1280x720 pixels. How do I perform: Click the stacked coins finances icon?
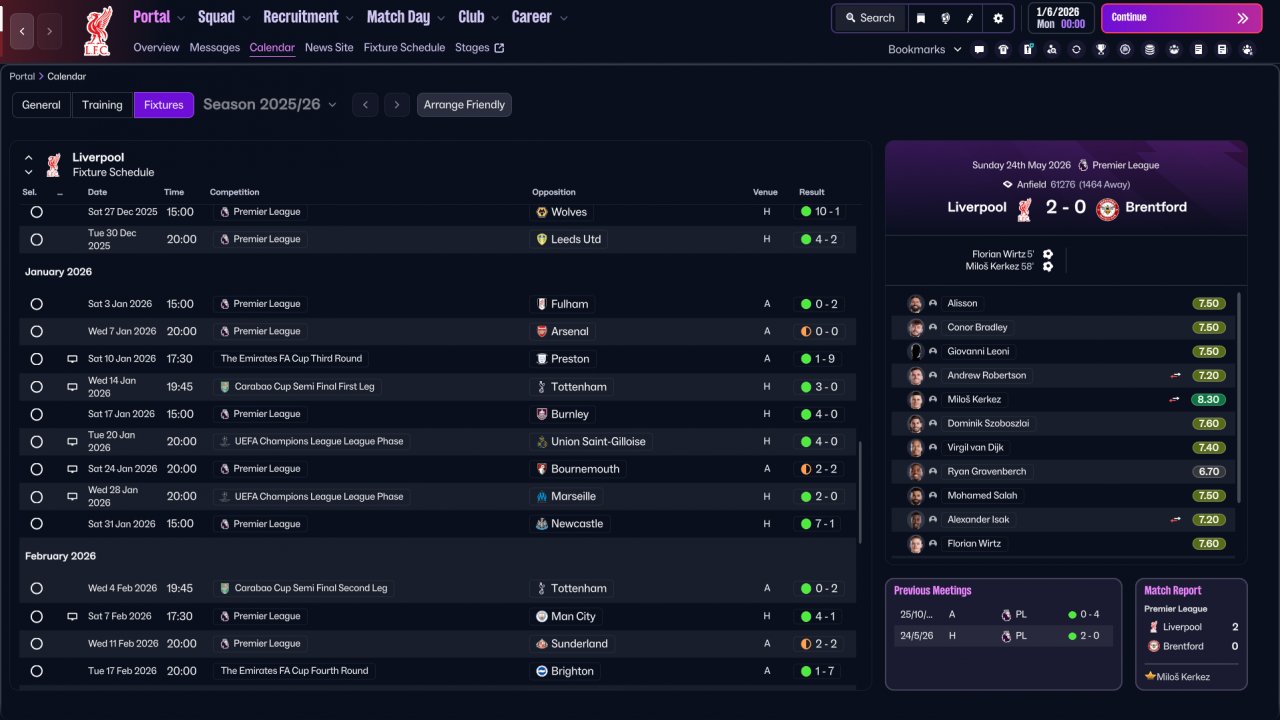pos(1149,49)
